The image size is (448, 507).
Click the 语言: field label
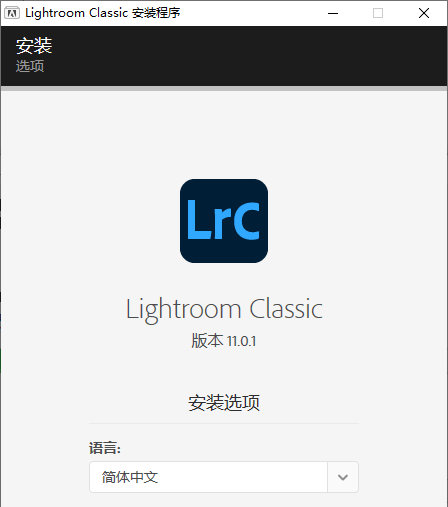105,448
